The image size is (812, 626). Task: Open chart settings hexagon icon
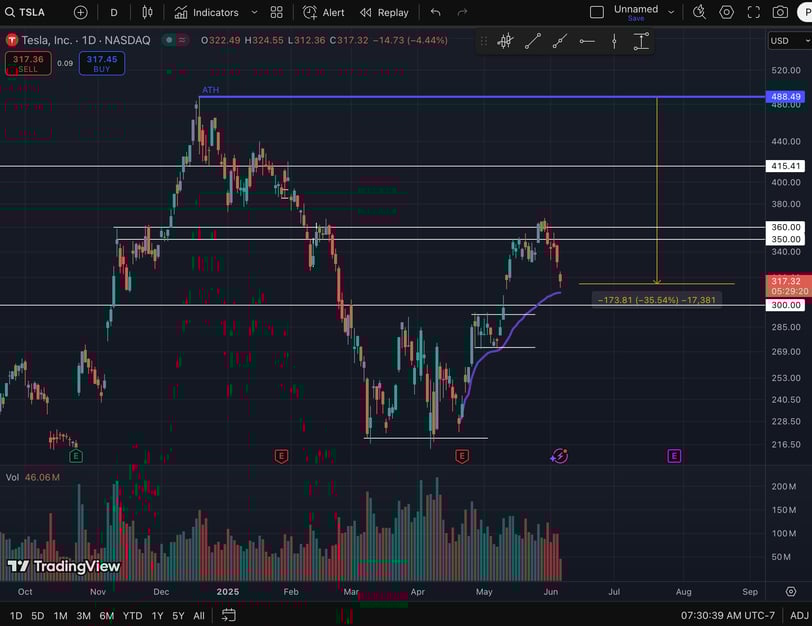pos(727,12)
